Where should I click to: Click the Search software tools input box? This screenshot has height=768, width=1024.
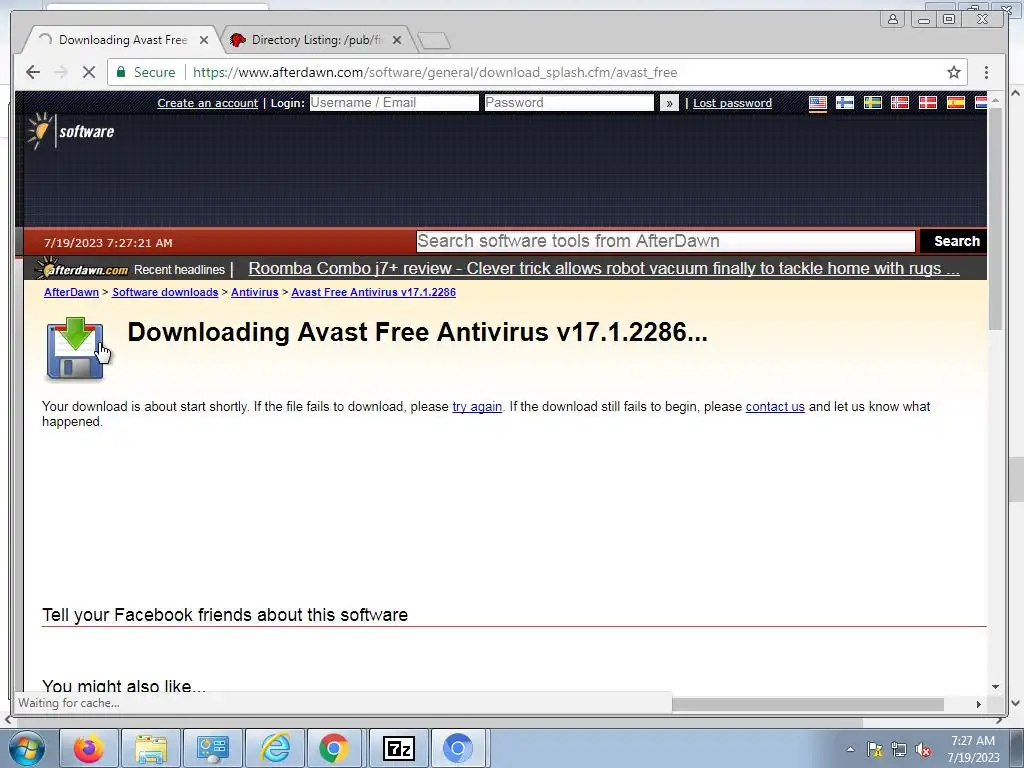tap(665, 241)
